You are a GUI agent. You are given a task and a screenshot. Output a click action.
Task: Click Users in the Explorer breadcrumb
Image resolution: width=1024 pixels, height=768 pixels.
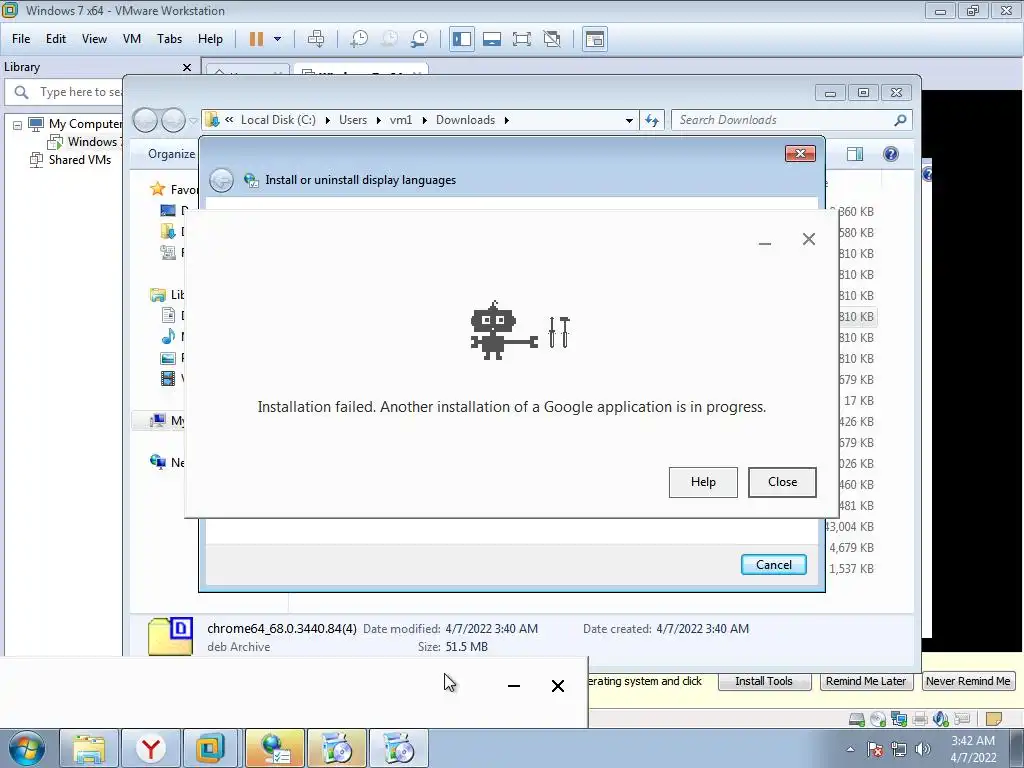point(353,120)
